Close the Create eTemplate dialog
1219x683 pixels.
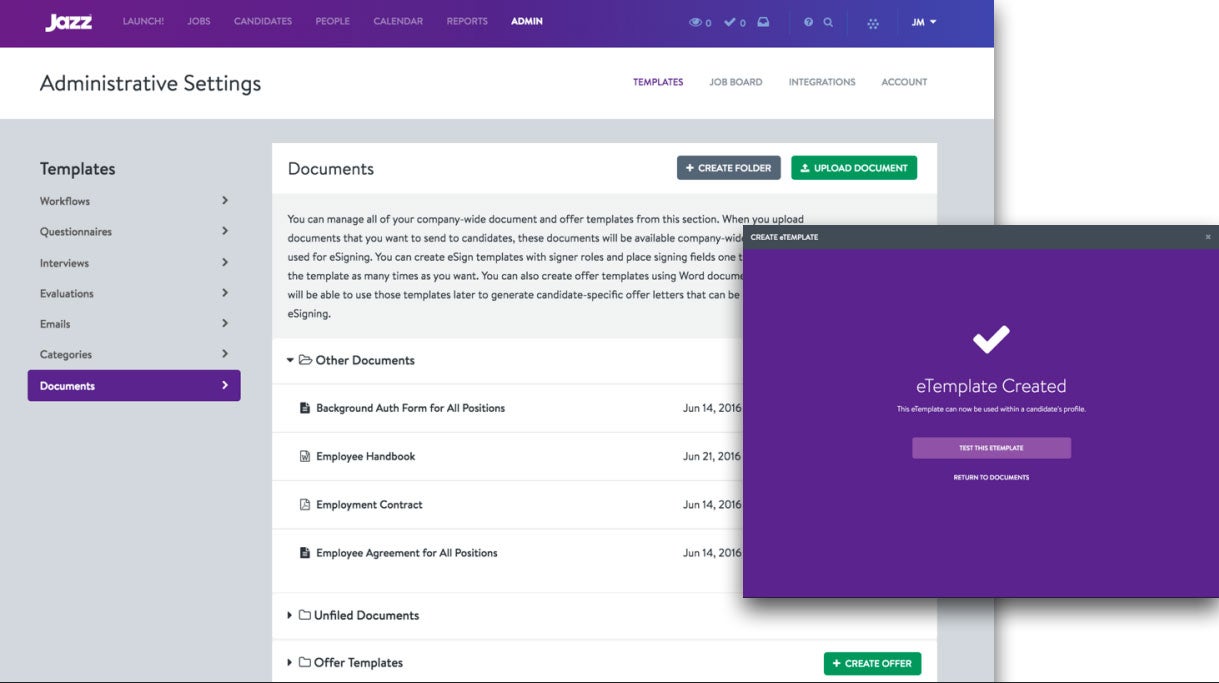(1208, 237)
